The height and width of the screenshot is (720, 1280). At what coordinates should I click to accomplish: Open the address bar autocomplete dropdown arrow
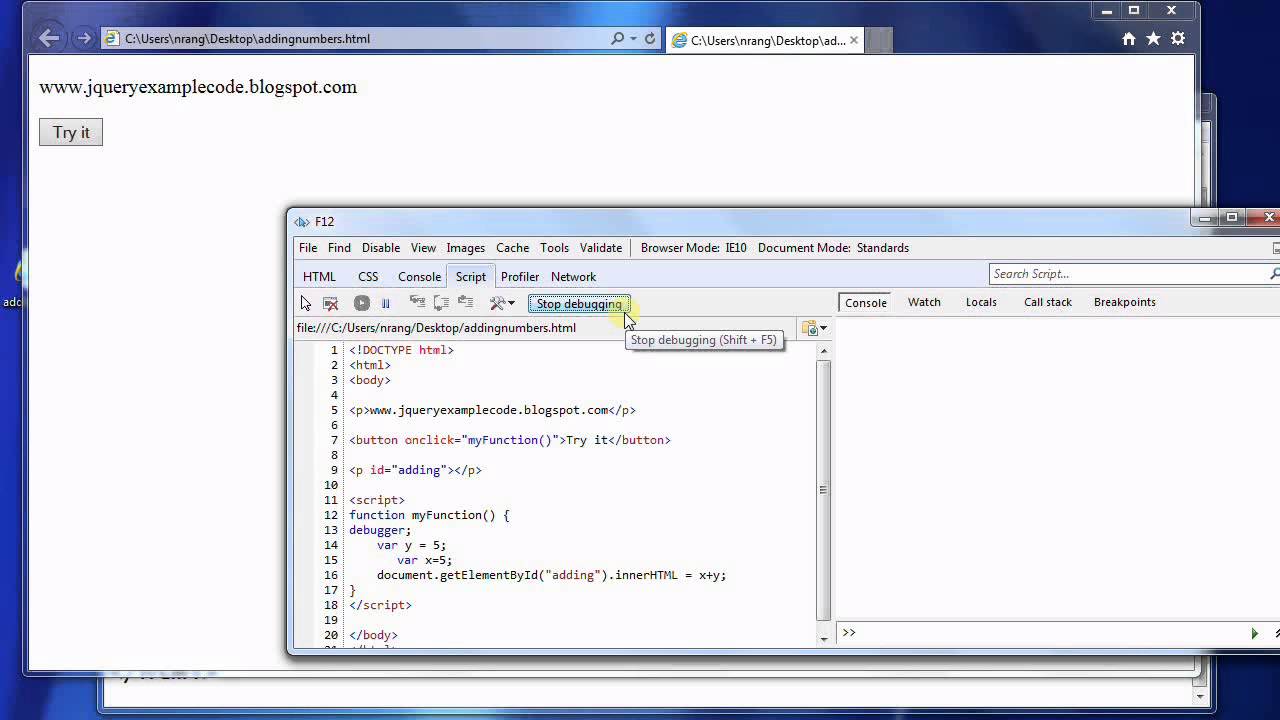pos(634,39)
